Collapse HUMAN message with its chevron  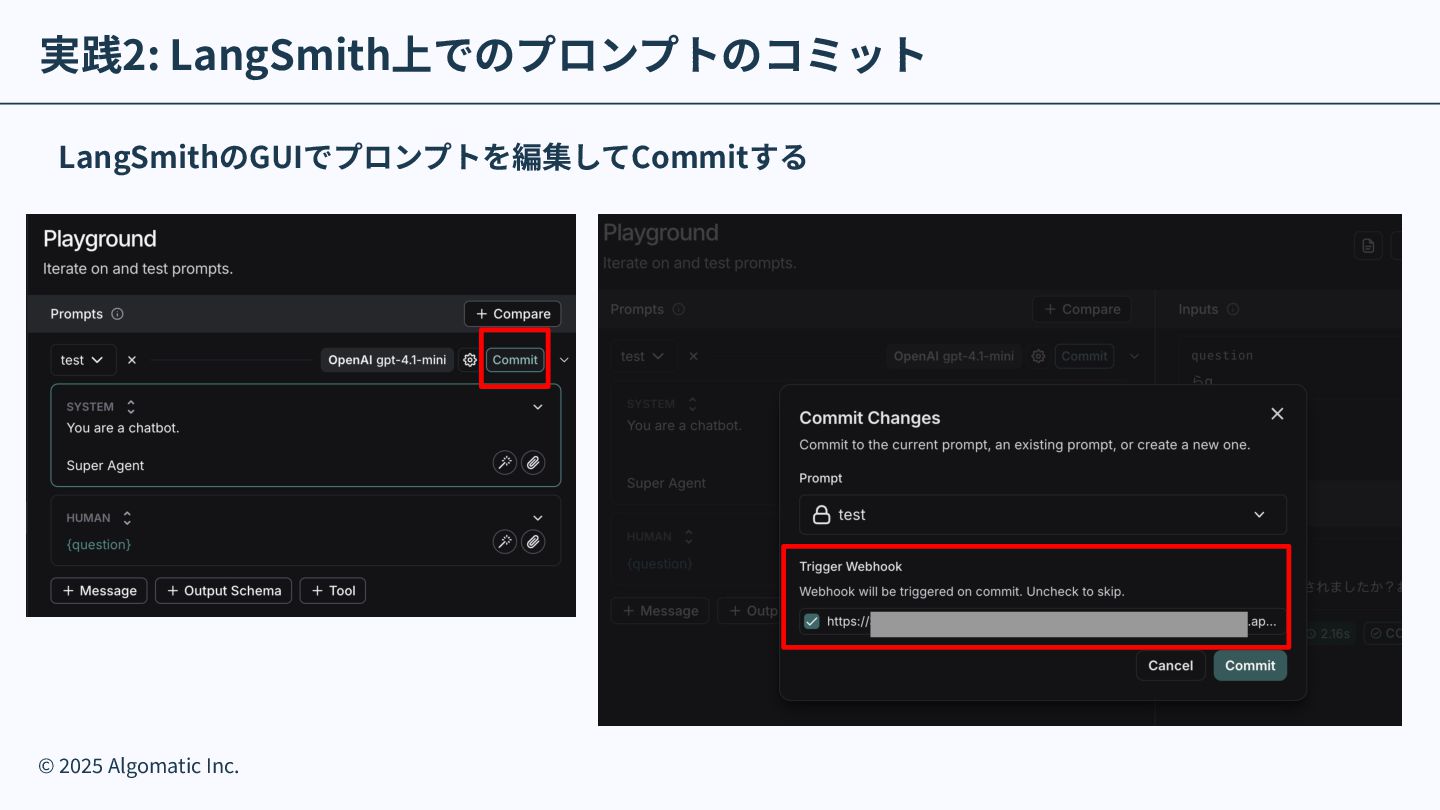(x=538, y=518)
